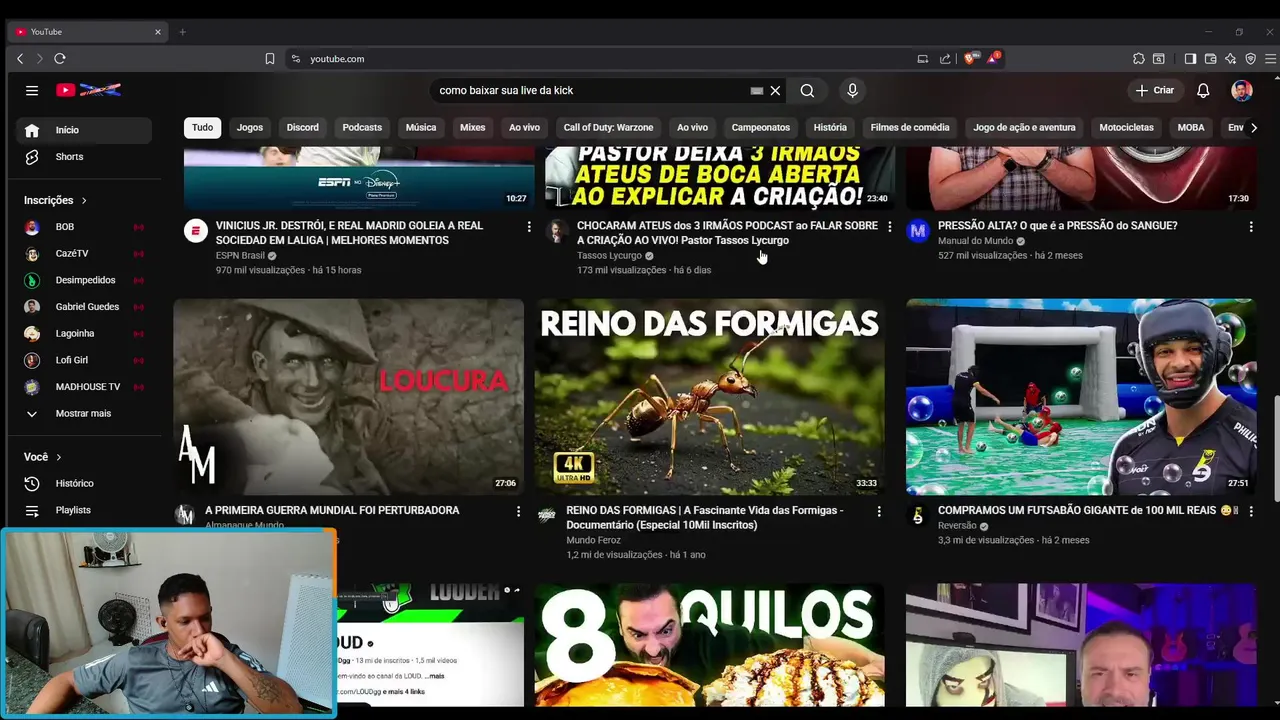
Task: Toggle the browser sidebar panel icon
Action: pos(1190,59)
